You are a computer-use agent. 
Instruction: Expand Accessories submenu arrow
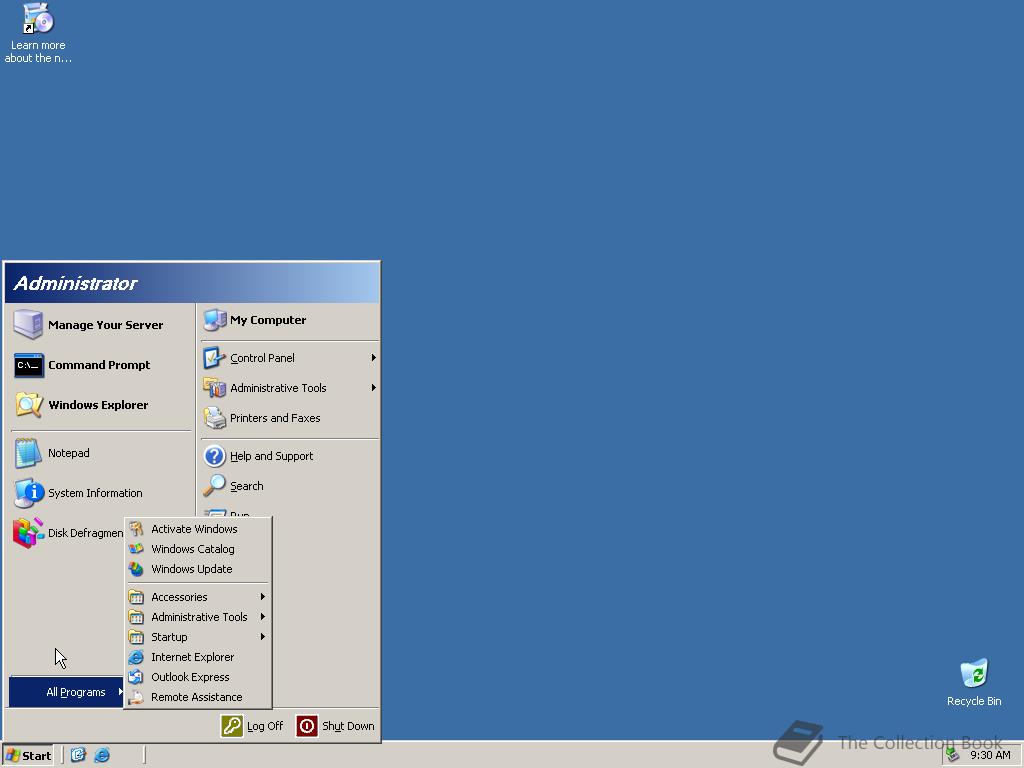coord(263,597)
